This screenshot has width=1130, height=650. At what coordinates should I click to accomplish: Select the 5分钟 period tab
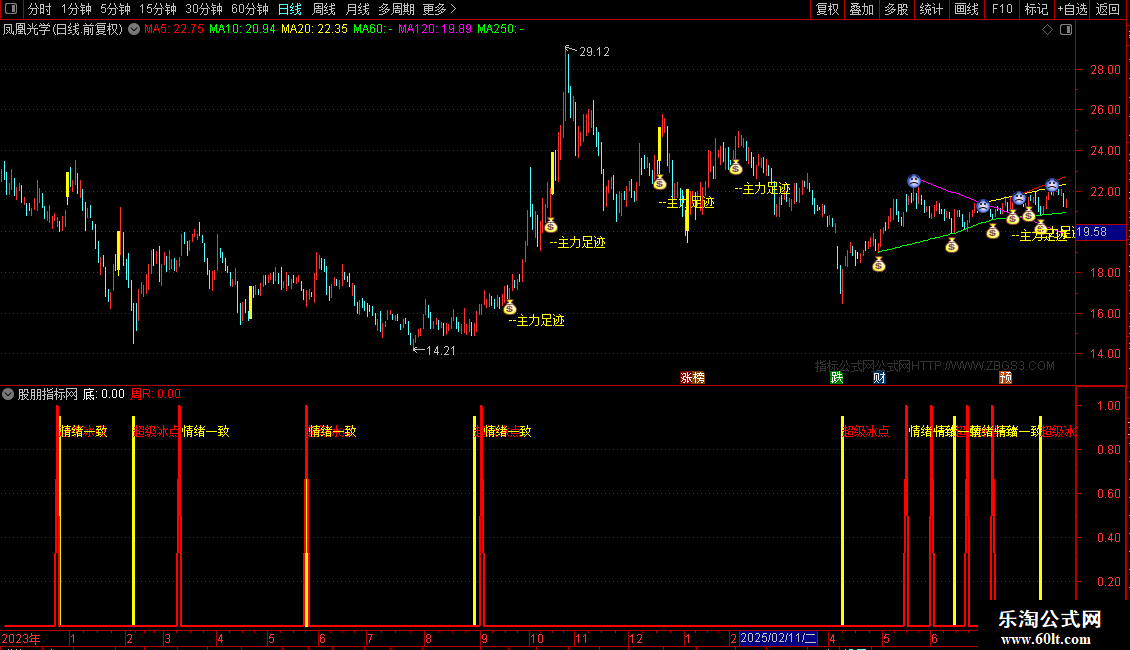point(115,9)
